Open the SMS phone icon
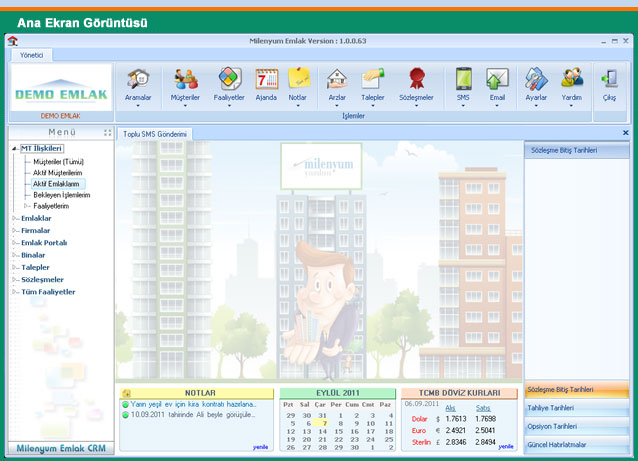 [463, 79]
